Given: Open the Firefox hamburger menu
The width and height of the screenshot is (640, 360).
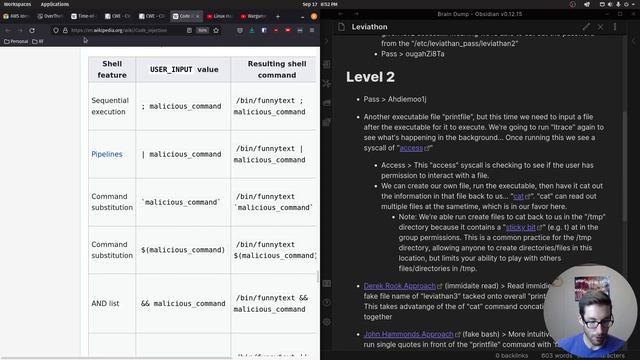Looking at the screenshot, I should tap(312, 30).
